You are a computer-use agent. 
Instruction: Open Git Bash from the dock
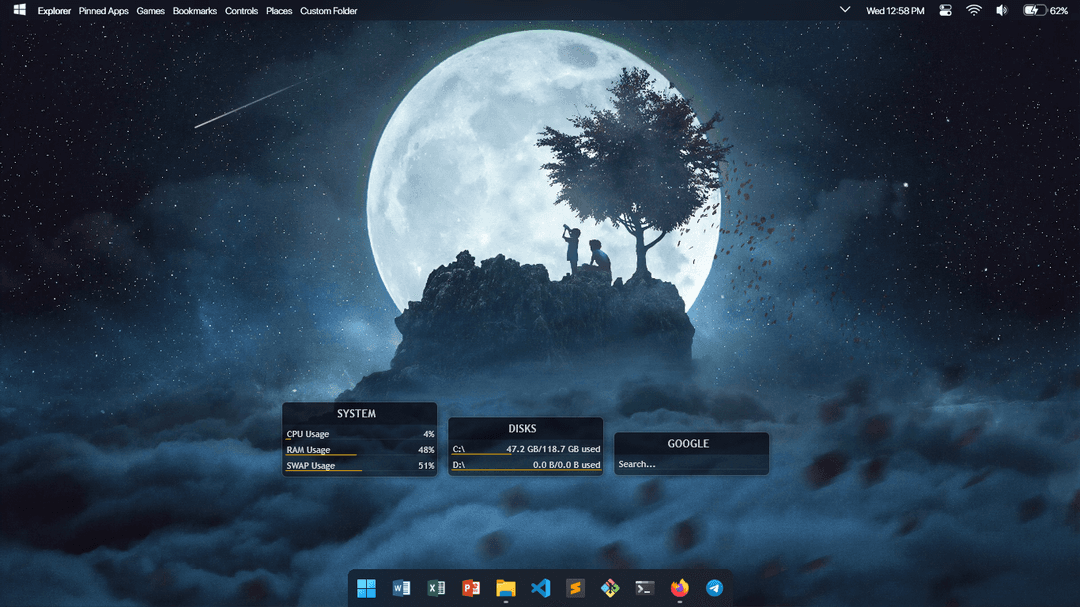click(x=610, y=588)
